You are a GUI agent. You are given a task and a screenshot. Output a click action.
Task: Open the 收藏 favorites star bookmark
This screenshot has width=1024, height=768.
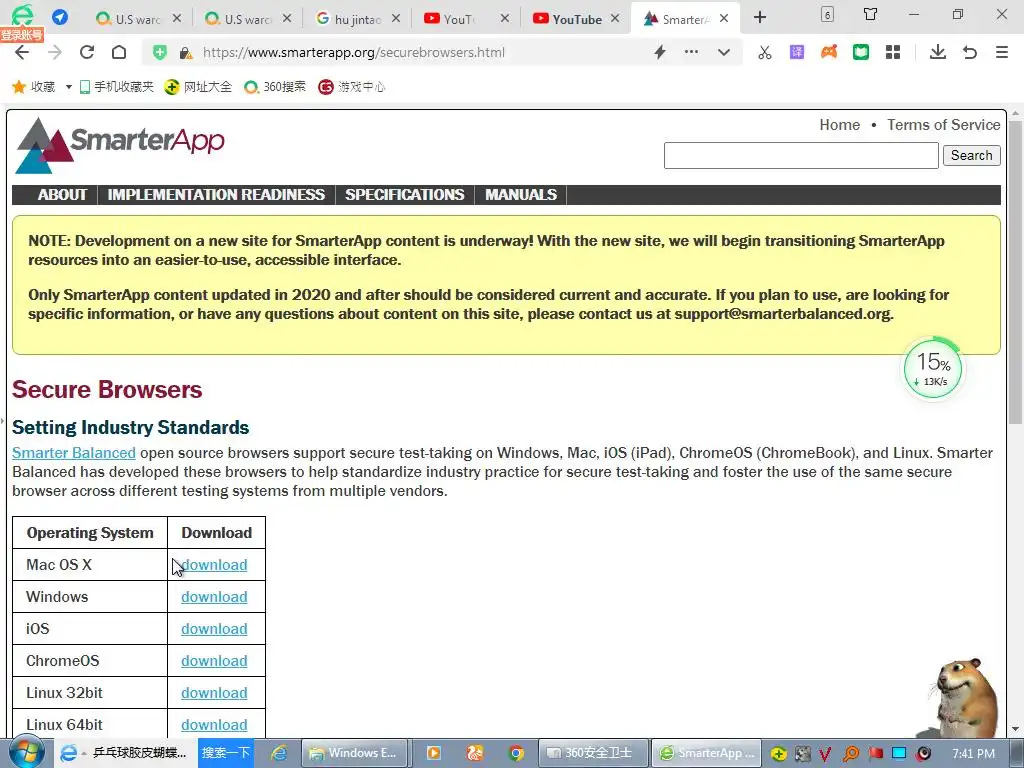point(33,87)
